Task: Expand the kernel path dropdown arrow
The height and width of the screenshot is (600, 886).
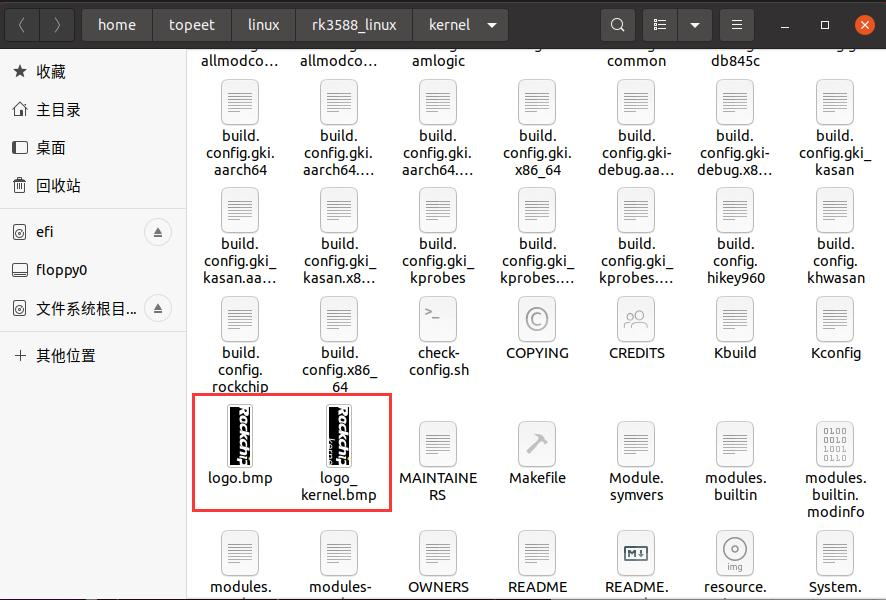Action: [x=492, y=25]
